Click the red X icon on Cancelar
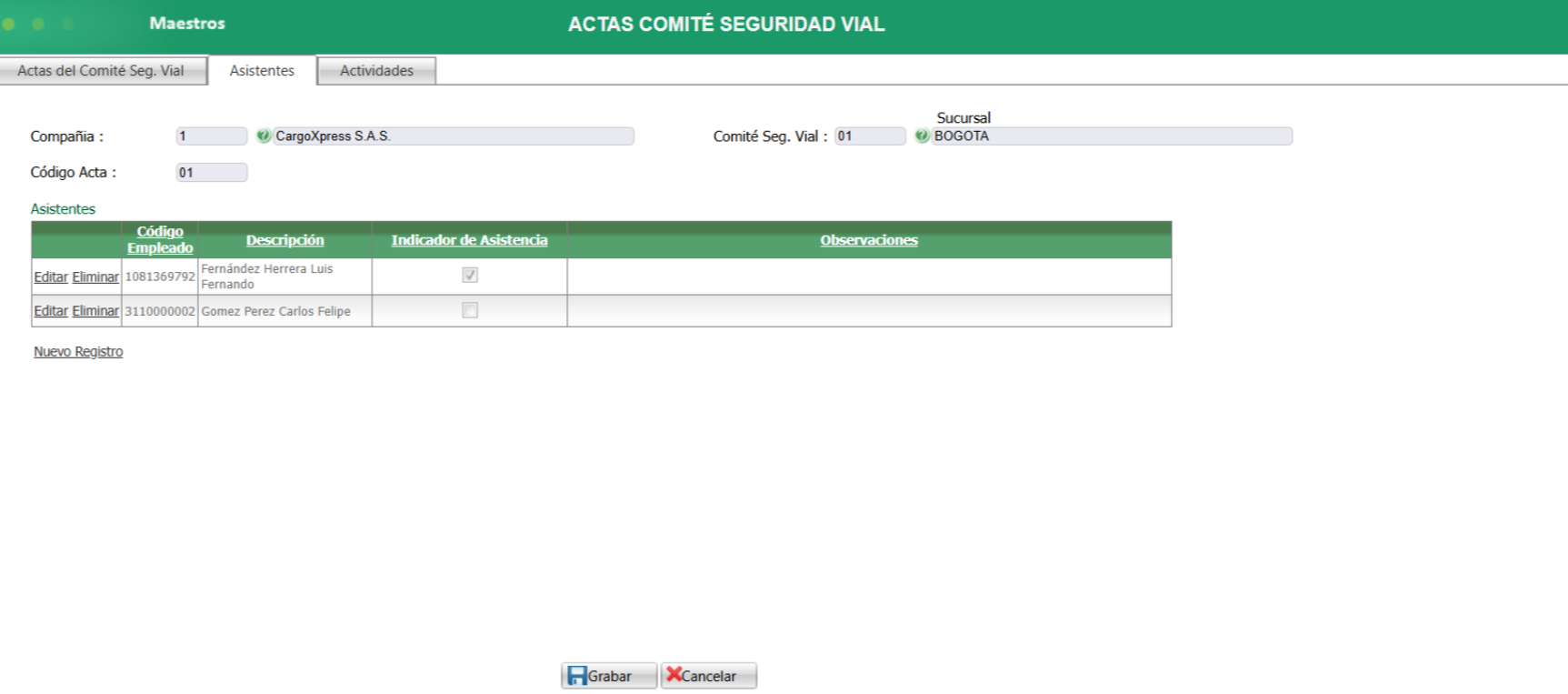 674,674
